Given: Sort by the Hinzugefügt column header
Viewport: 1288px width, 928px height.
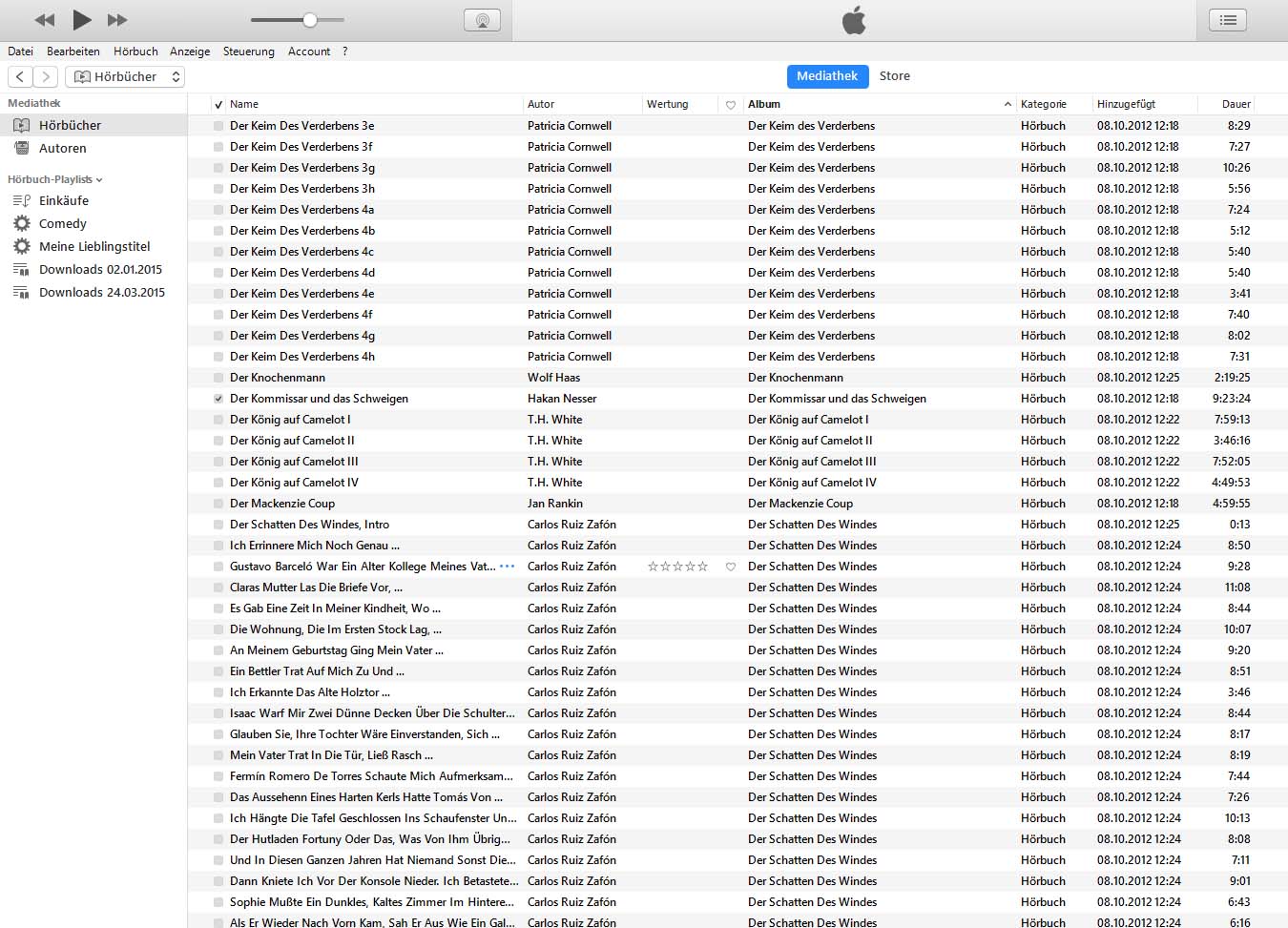Looking at the screenshot, I should [x=1145, y=104].
